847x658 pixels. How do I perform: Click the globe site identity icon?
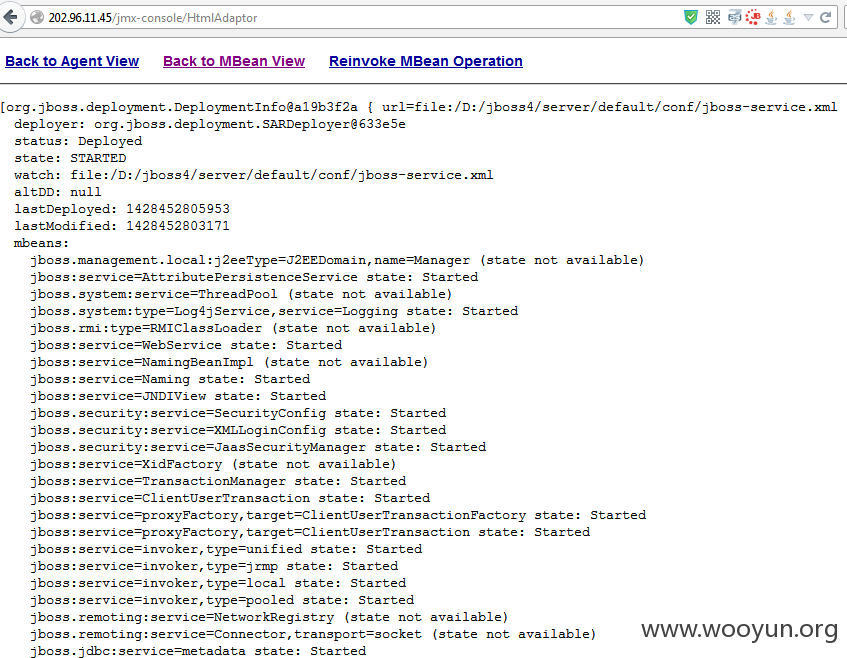click(37, 18)
